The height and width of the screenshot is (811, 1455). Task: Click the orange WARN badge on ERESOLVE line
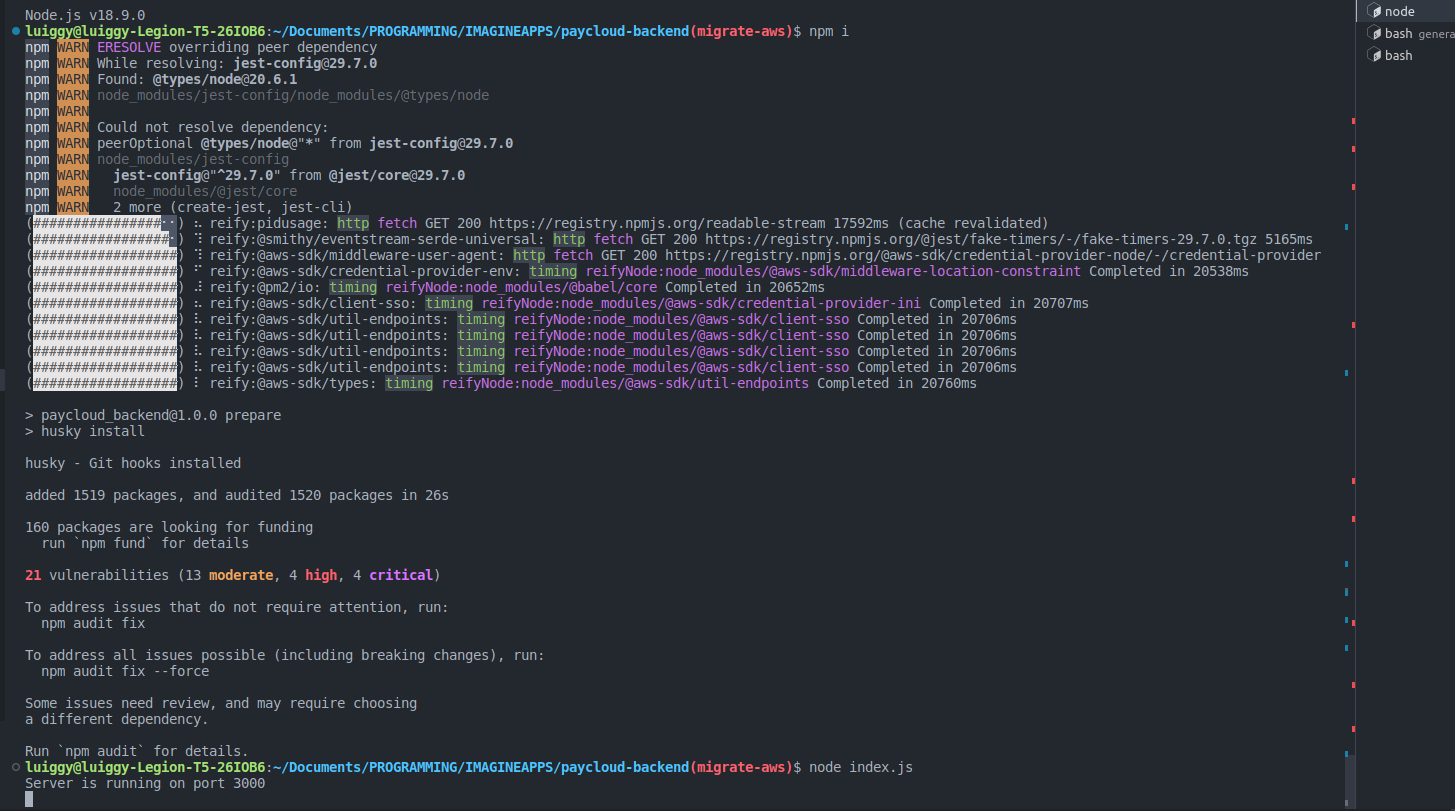[x=71, y=47]
